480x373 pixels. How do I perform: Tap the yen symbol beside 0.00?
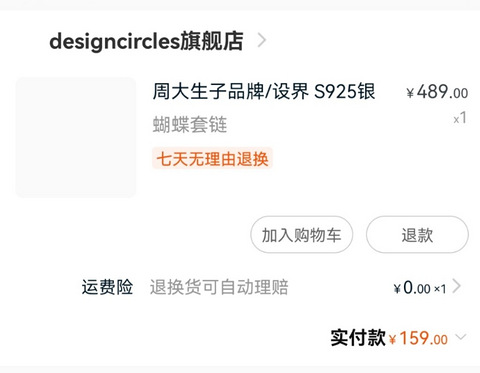pyautogui.click(x=397, y=289)
